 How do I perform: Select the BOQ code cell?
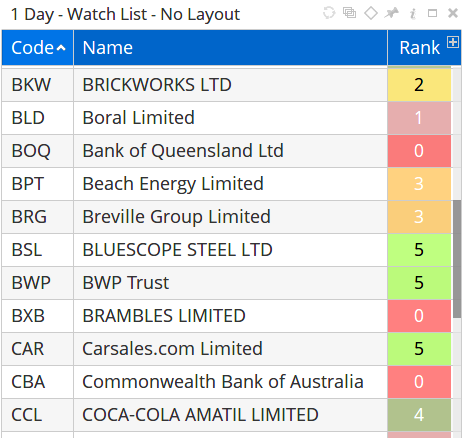[37, 151]
